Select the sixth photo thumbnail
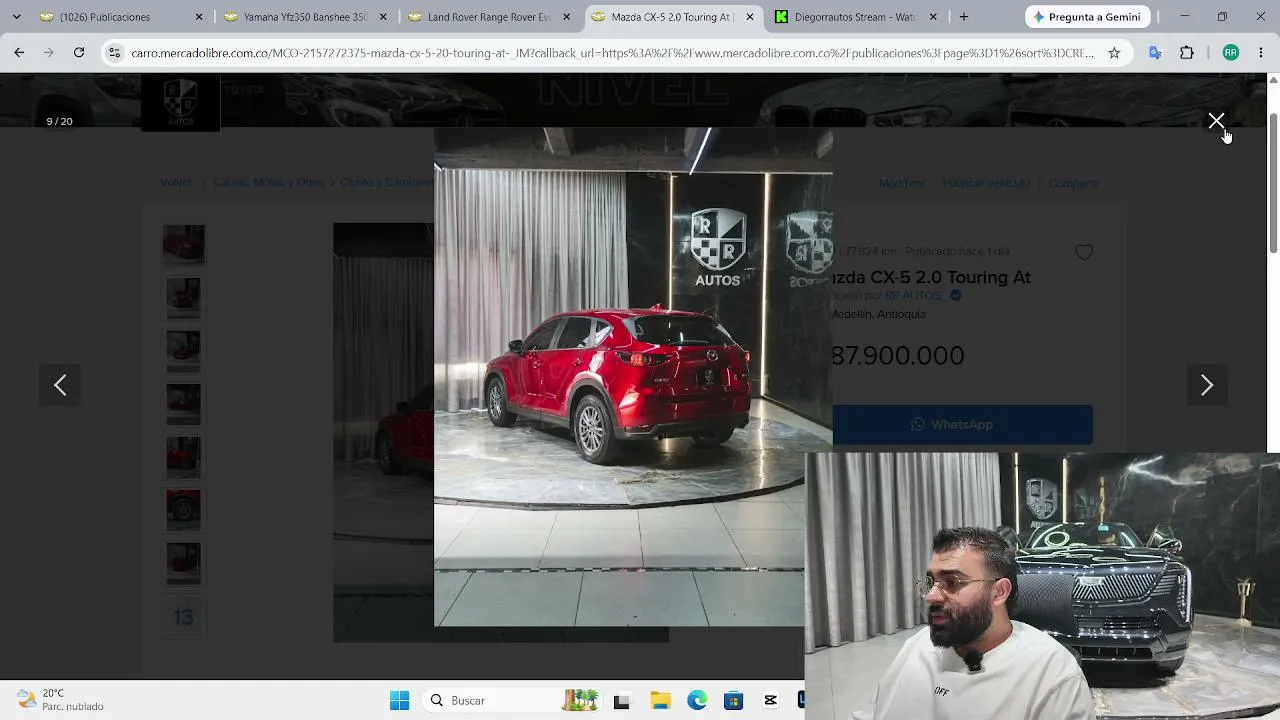This screenshot has width=1280, height=720. (184, 510)
